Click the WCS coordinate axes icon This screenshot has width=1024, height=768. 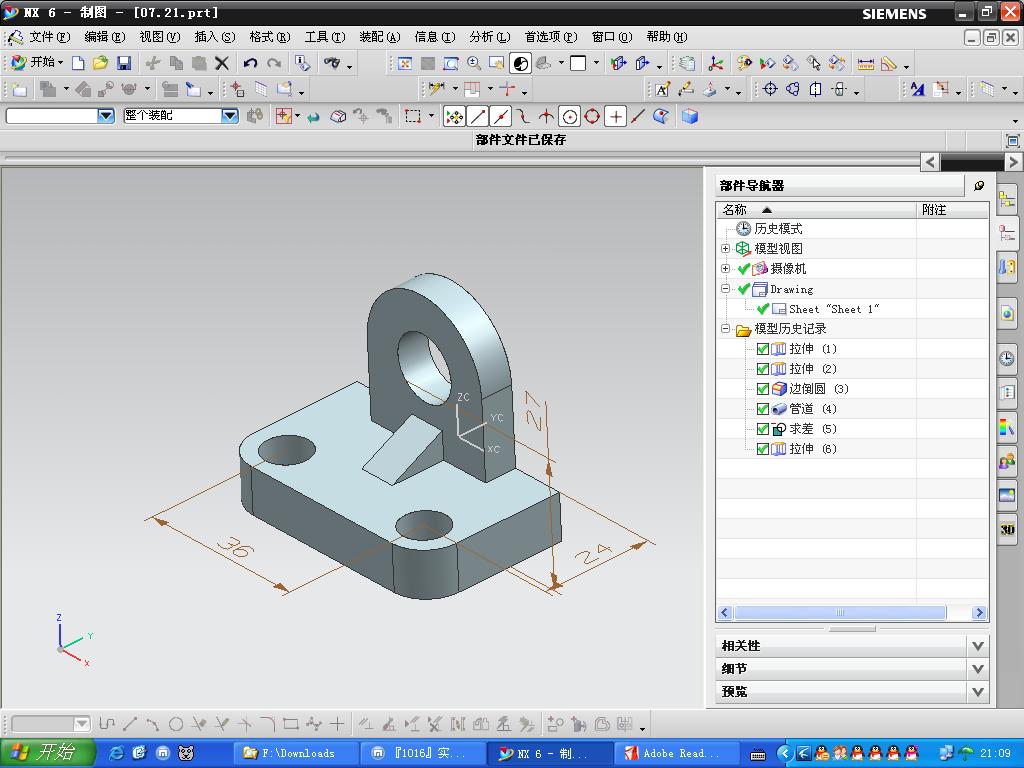(716, 63)
